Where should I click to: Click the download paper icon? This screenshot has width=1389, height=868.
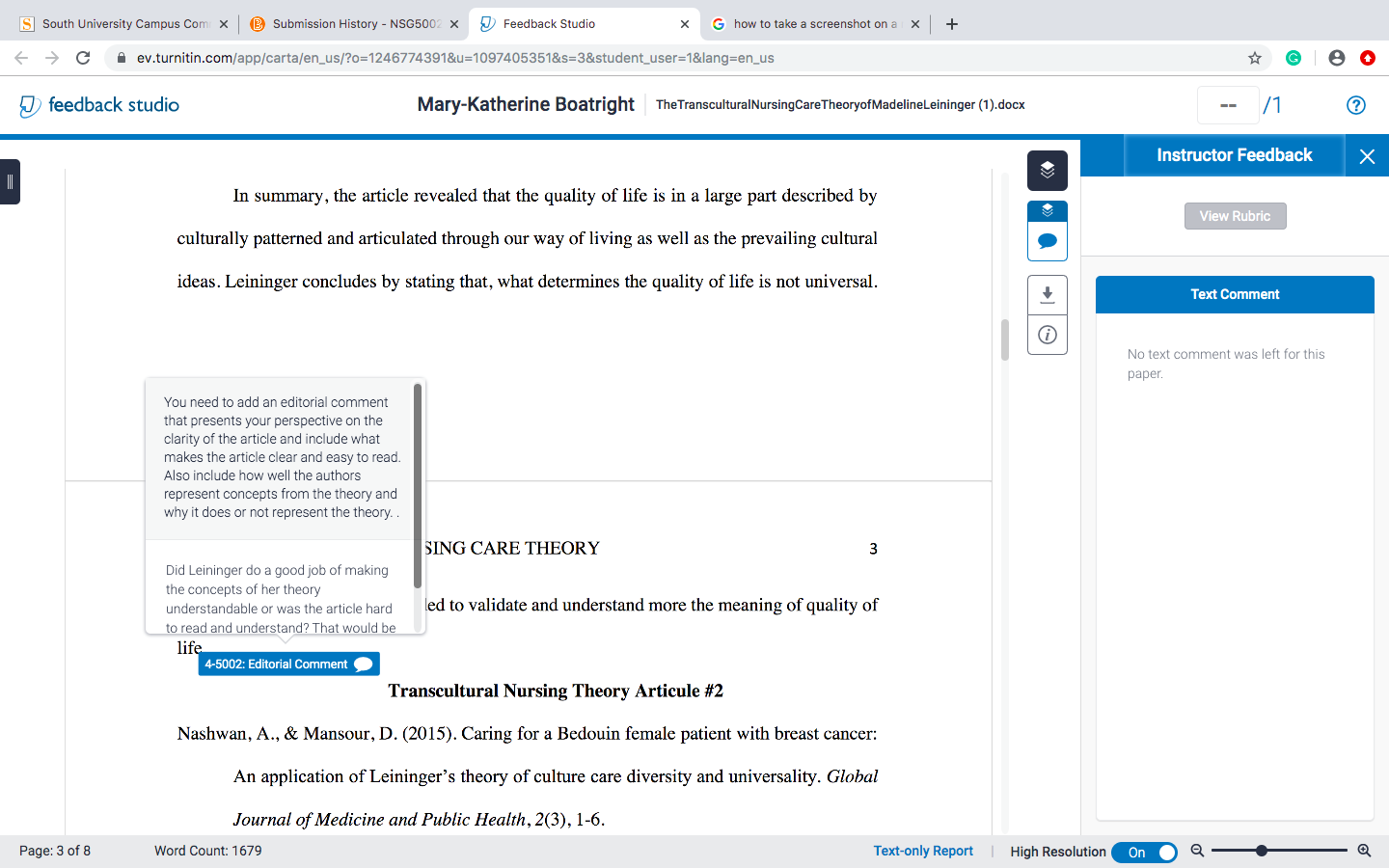coord(1048,294)
